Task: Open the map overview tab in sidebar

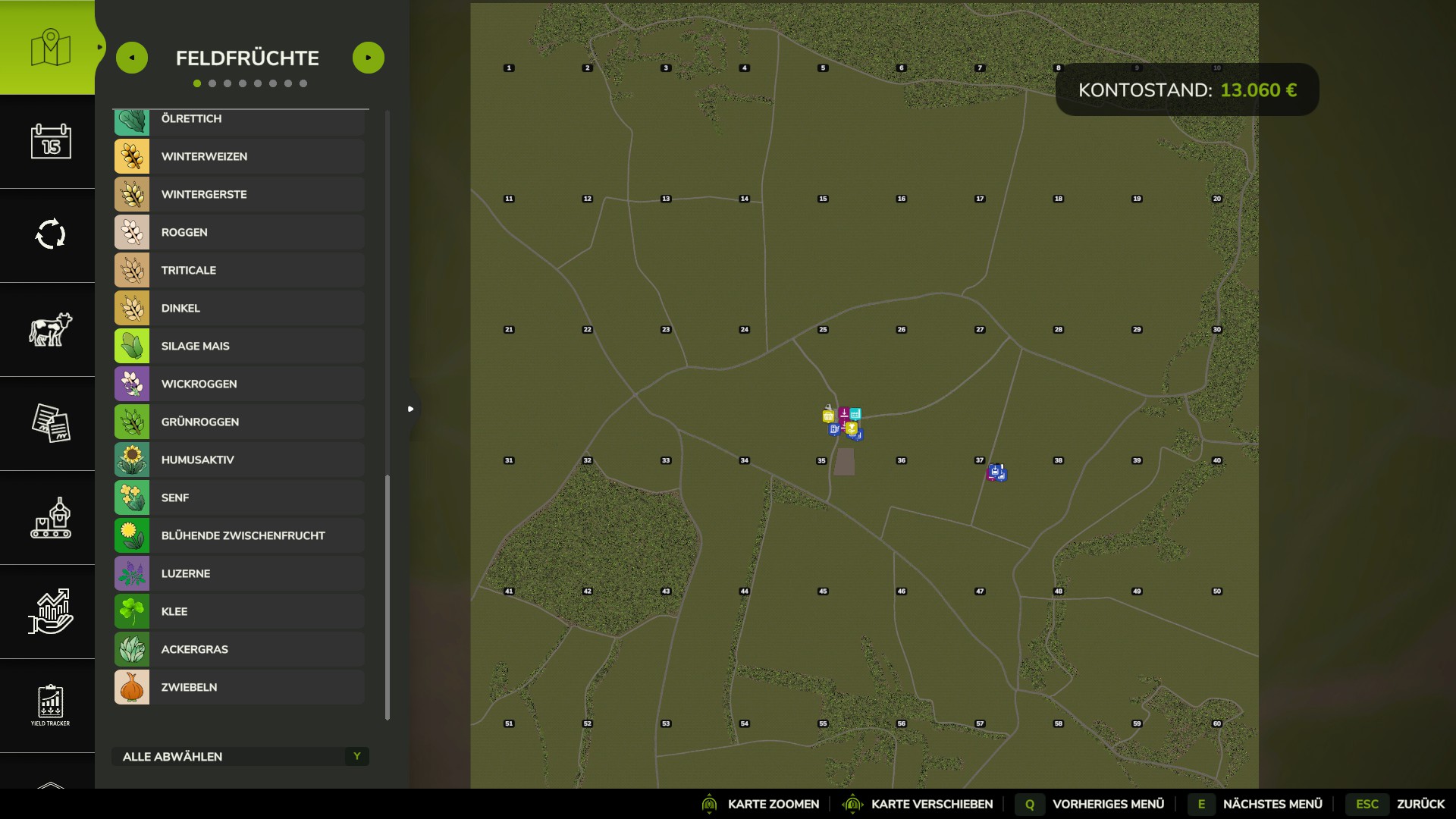Action: (50, 47)
